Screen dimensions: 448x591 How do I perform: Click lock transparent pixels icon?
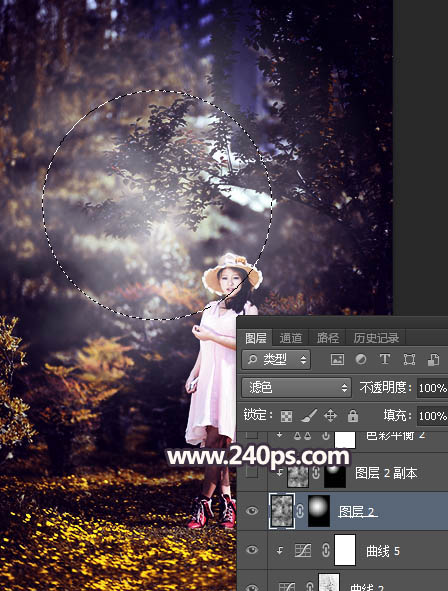[286, 416]
